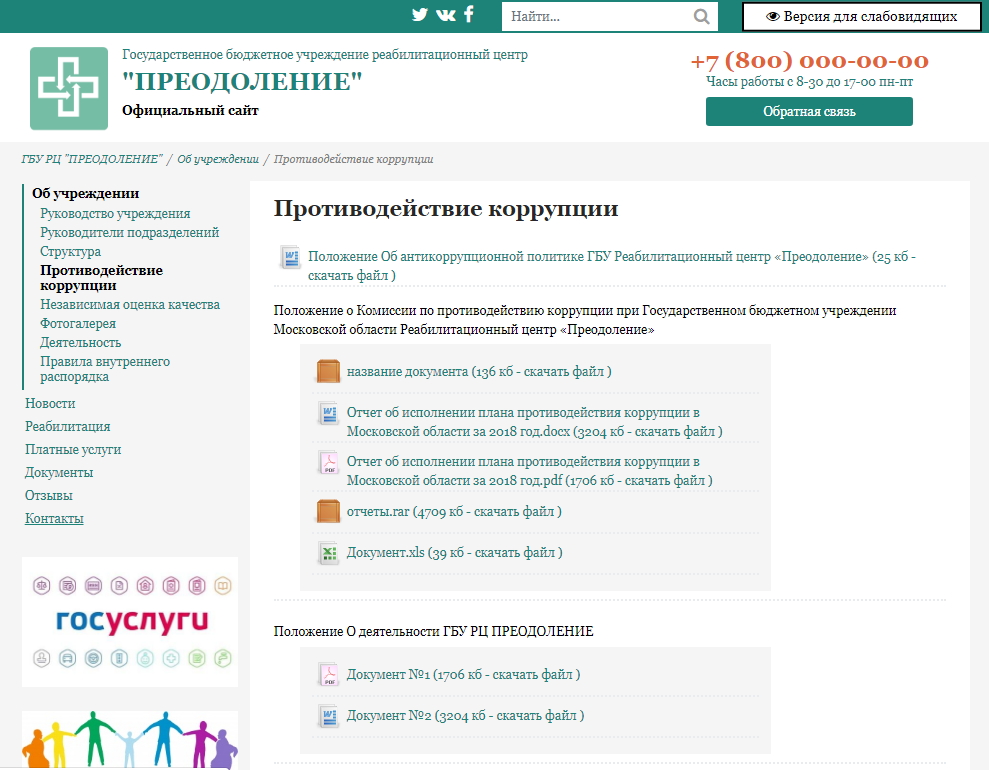Click the PDF icon for Документ №1
This screenshot has height=770, width=989.
328,675
